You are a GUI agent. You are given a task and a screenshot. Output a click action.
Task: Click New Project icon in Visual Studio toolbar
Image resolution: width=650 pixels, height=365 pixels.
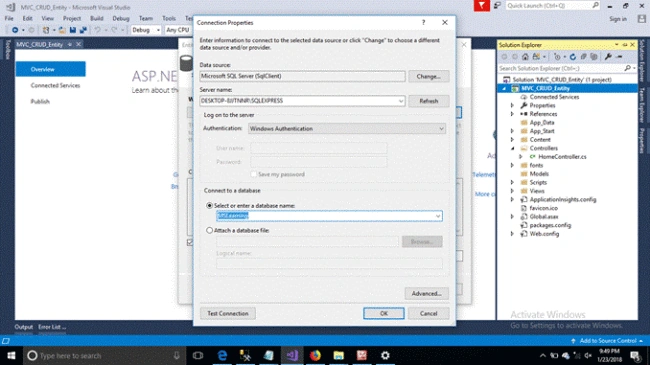click(46, 30)
